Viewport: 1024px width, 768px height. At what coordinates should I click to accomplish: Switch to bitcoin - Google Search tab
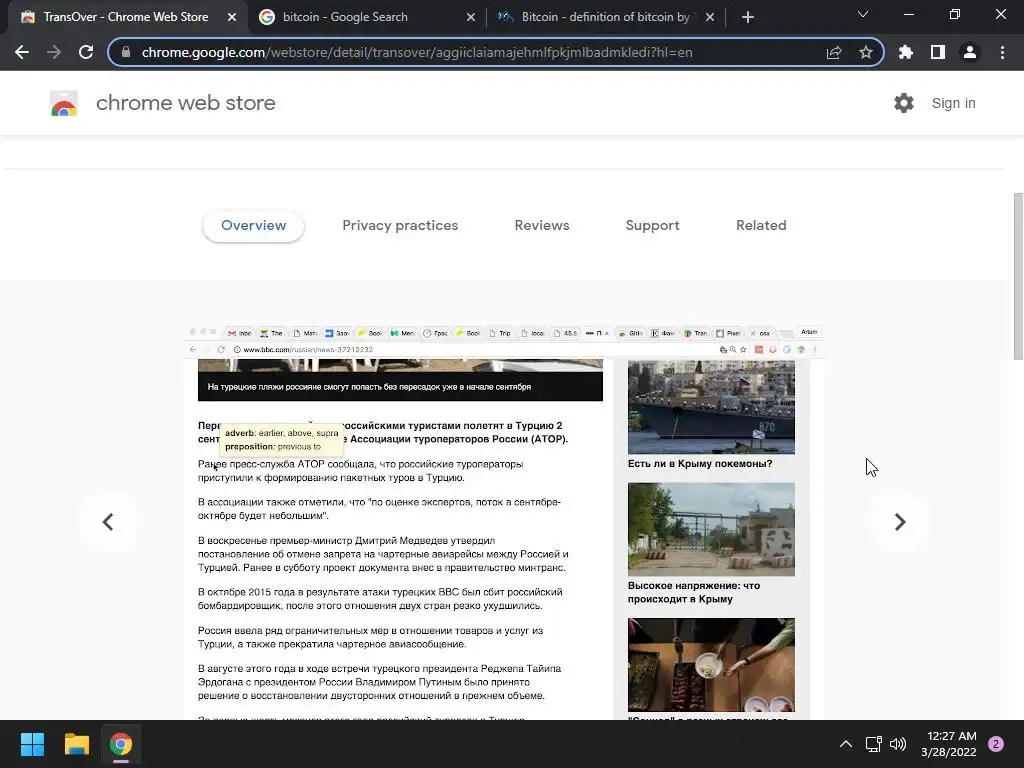(366, 17)
